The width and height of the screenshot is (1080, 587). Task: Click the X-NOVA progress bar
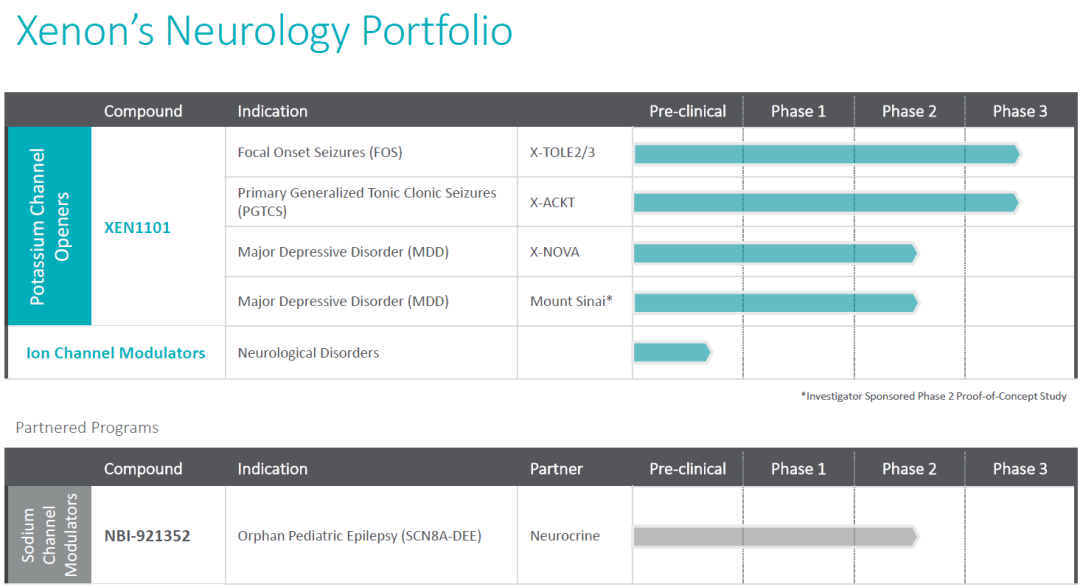[x=775, y=252]
